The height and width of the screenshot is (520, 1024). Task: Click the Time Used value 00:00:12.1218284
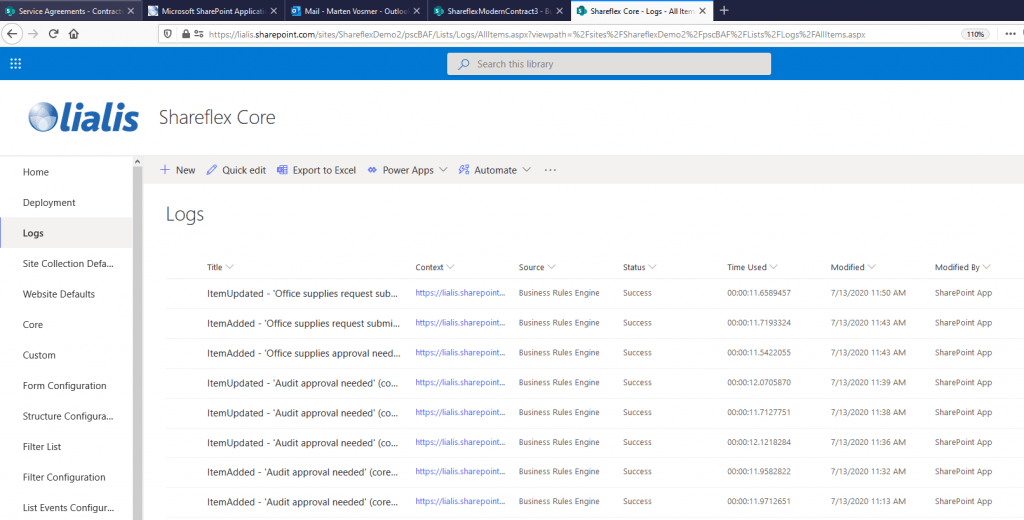[759, 442]
